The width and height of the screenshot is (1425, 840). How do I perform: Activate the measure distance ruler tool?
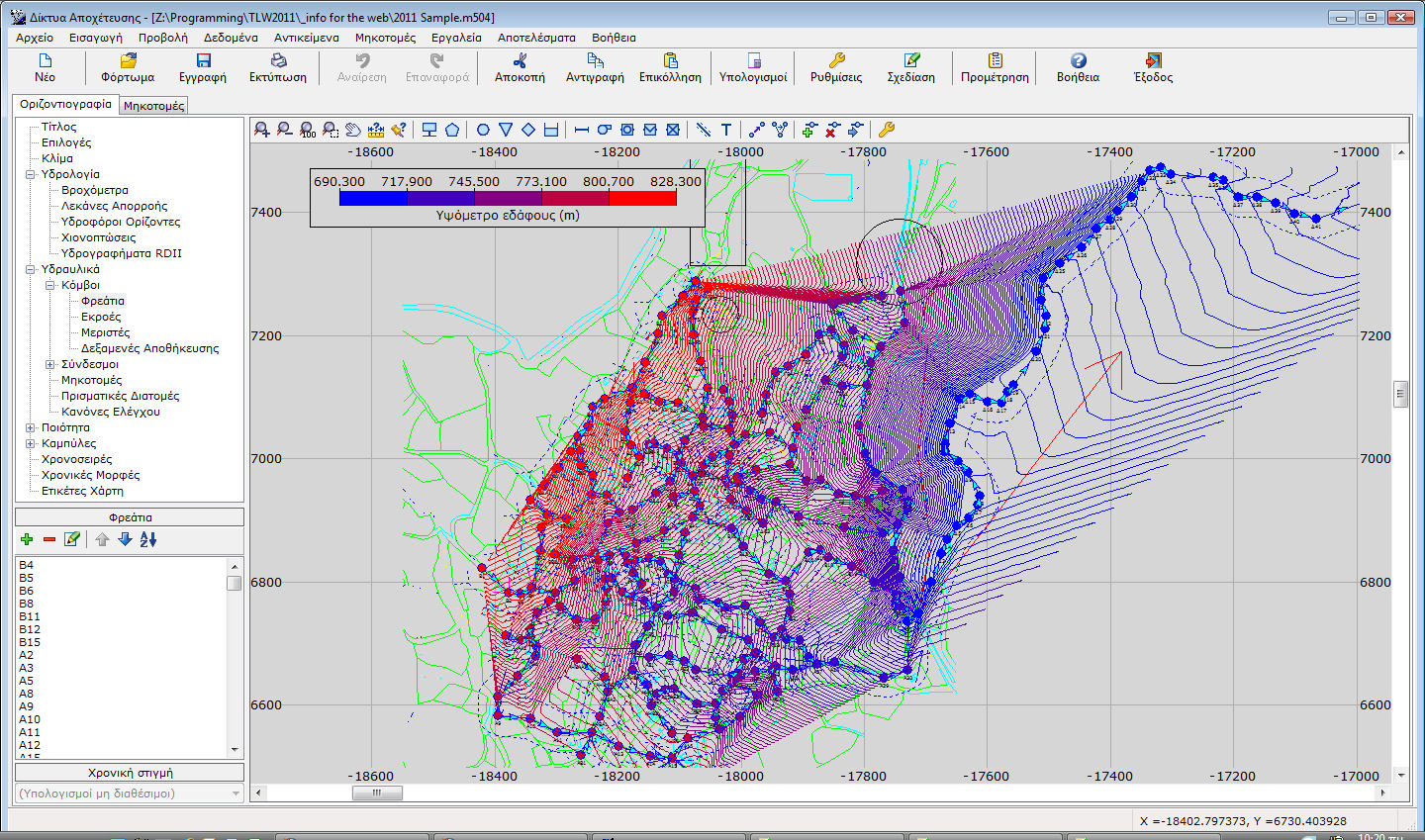pyautogui.click(x=376, y=130)
